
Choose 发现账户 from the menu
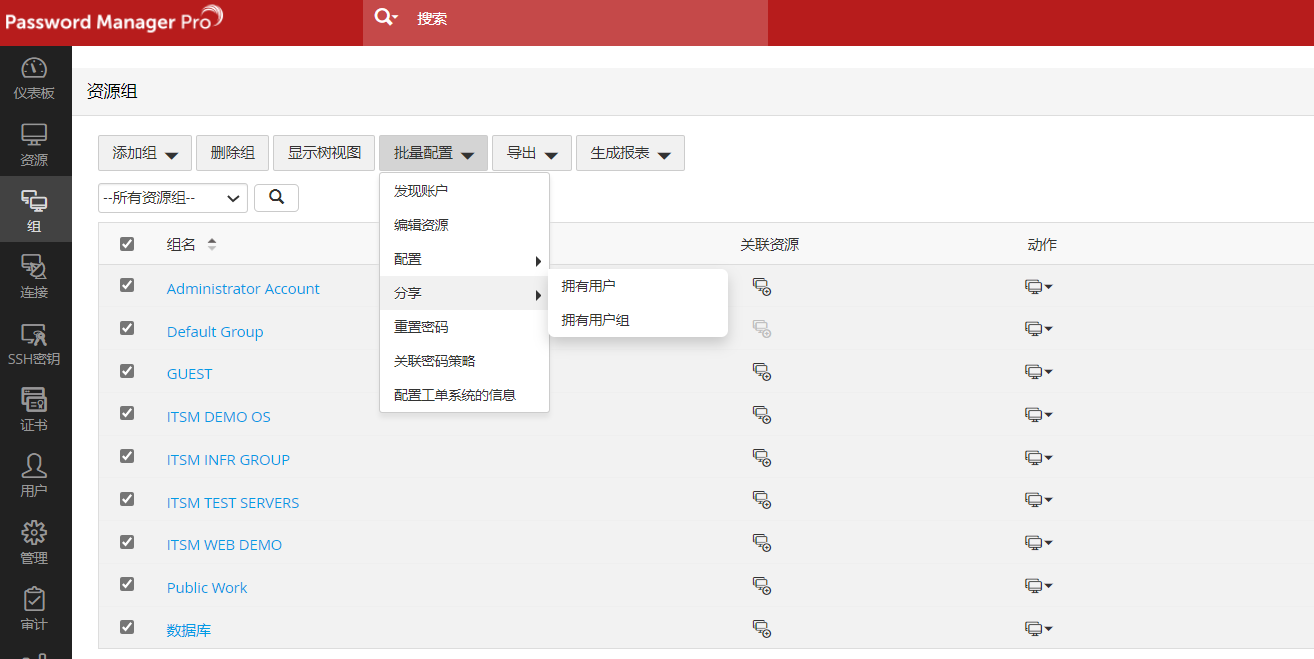[x=464, y=191]
